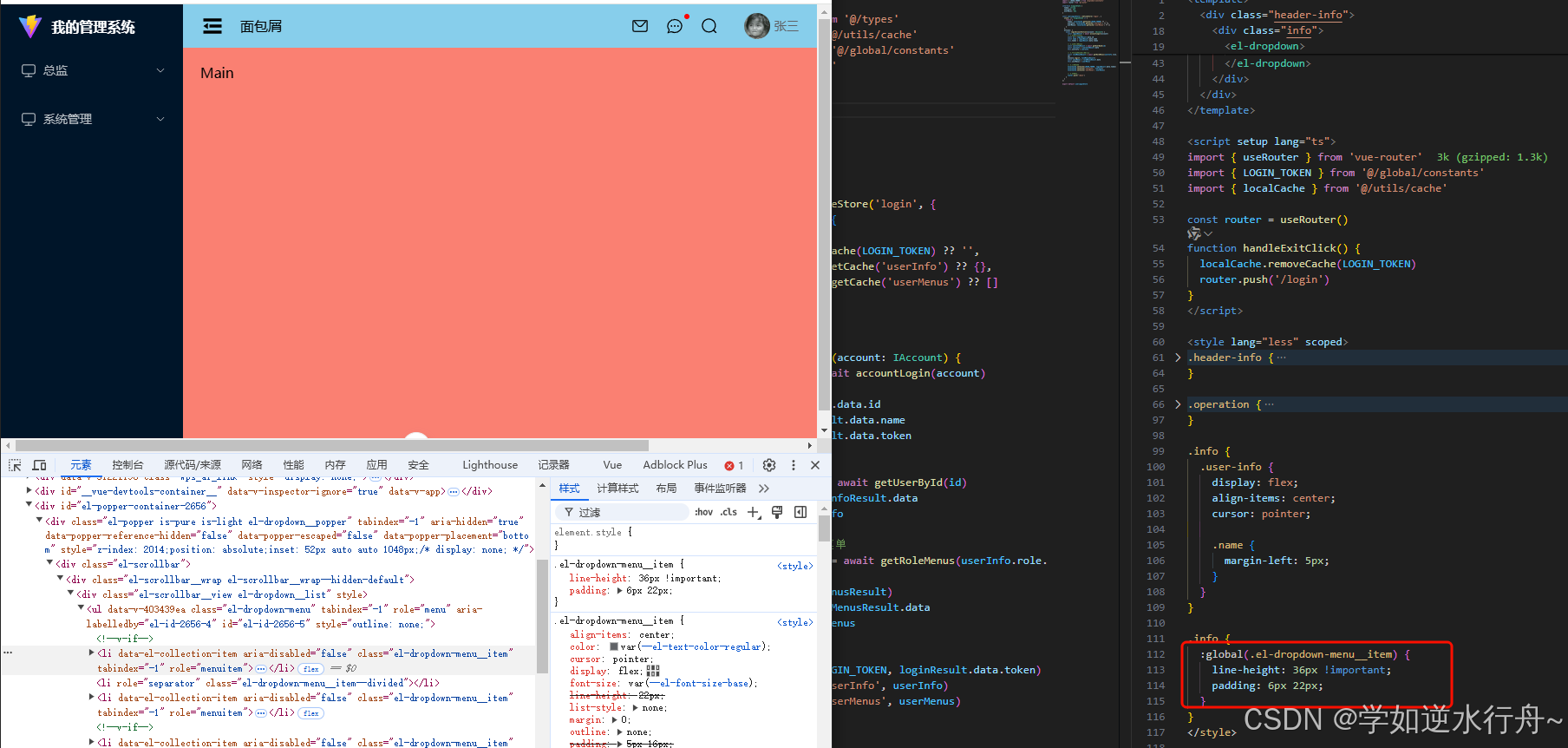Click the rendering emulation paintbrush icon
This screenshot has height=748, width=1568.
[777, 512]
